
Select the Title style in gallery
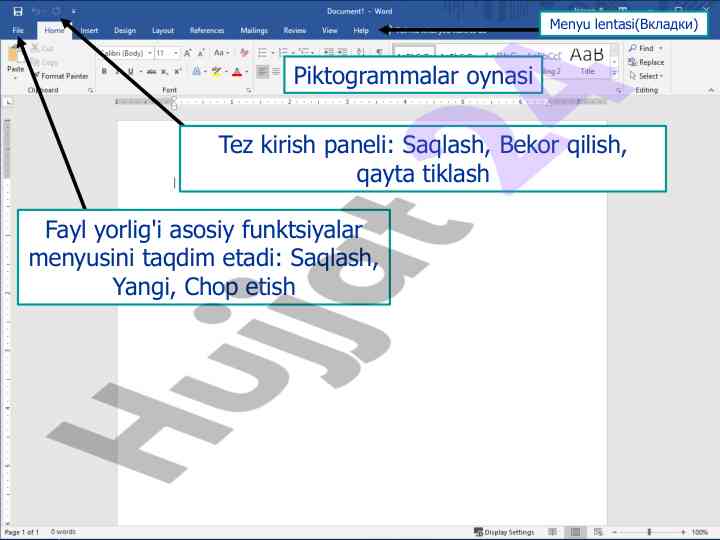(x=587, y=61)
